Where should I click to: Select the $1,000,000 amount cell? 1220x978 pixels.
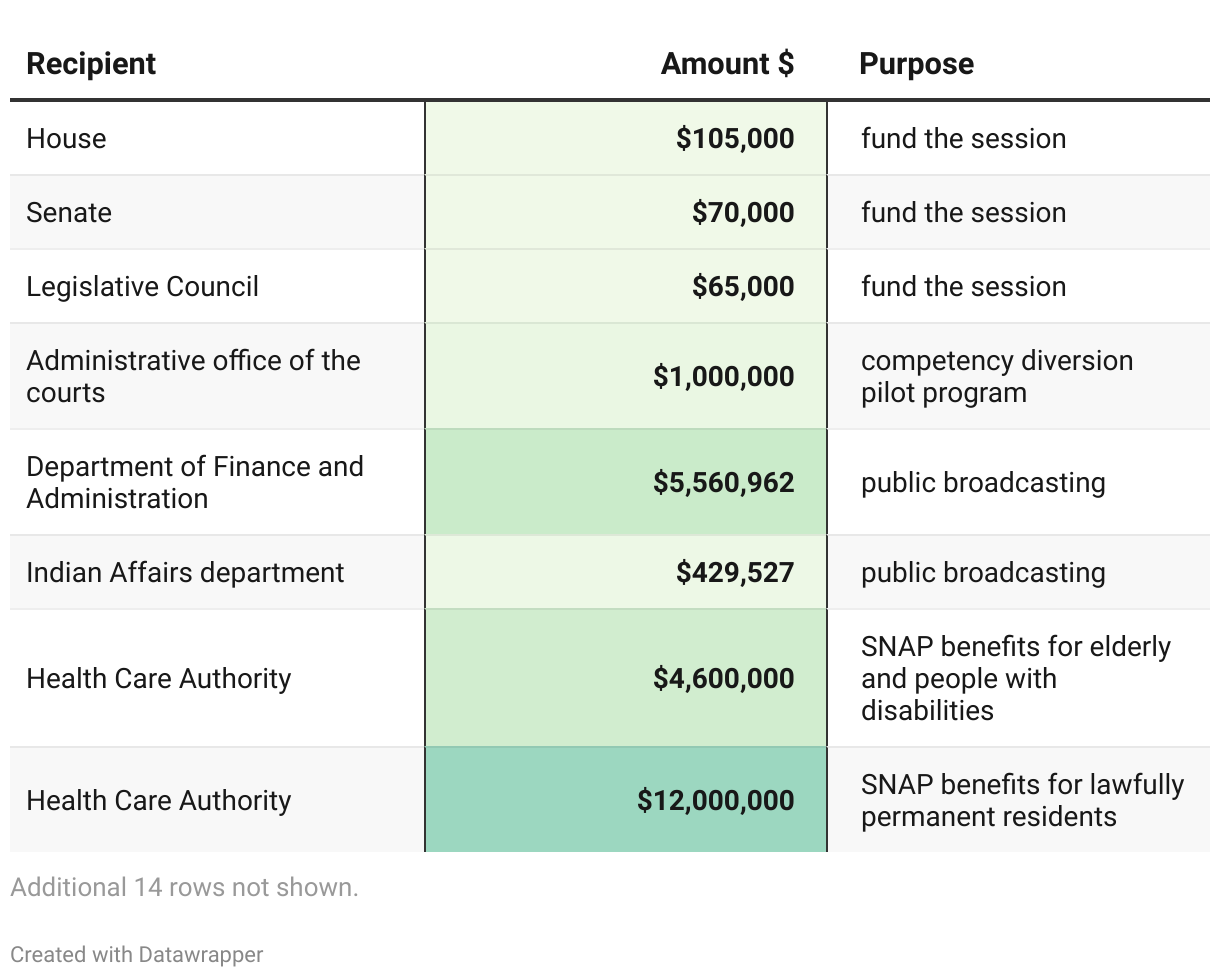(723, 376)
